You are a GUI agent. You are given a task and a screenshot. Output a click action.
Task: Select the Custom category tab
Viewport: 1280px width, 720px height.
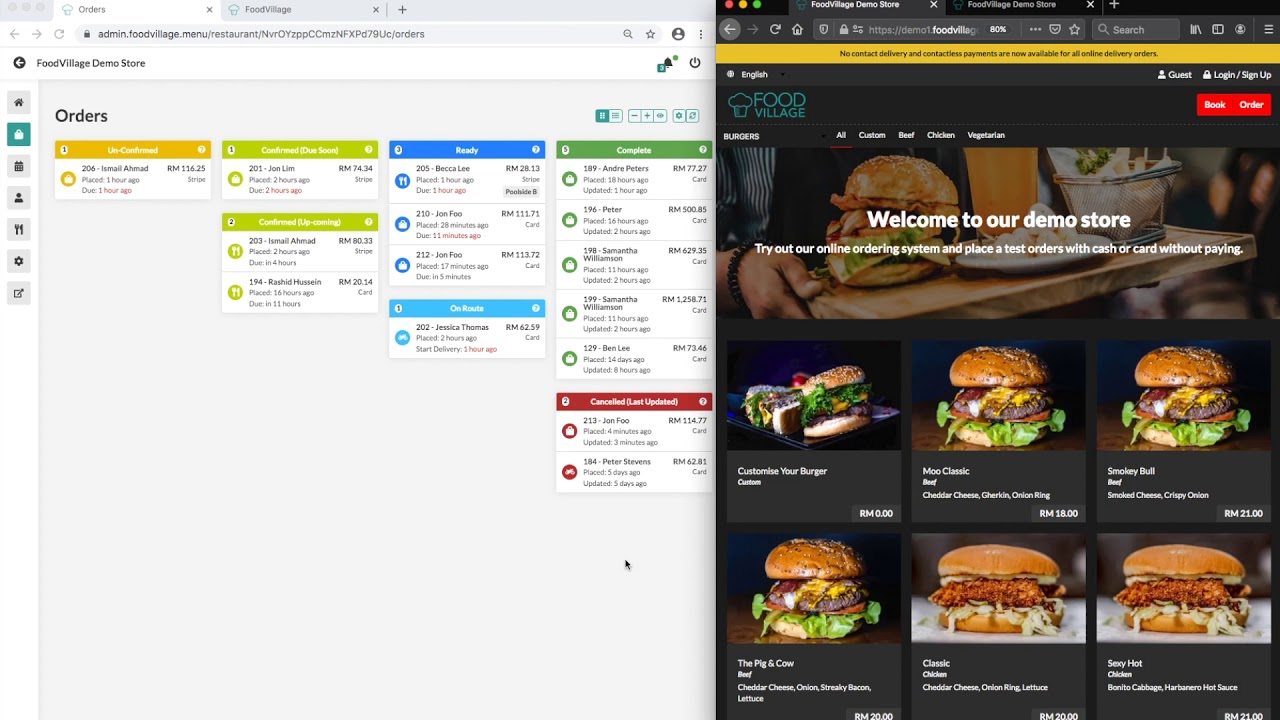[872, 135]
